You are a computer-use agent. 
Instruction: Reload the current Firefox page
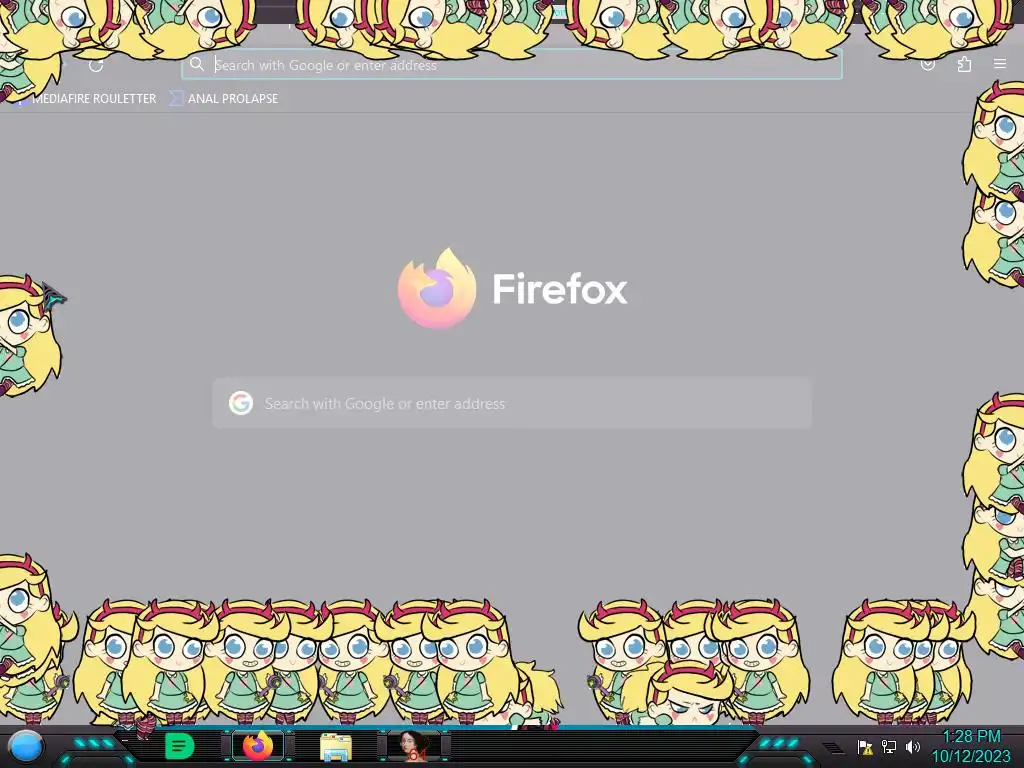[96, 65]
